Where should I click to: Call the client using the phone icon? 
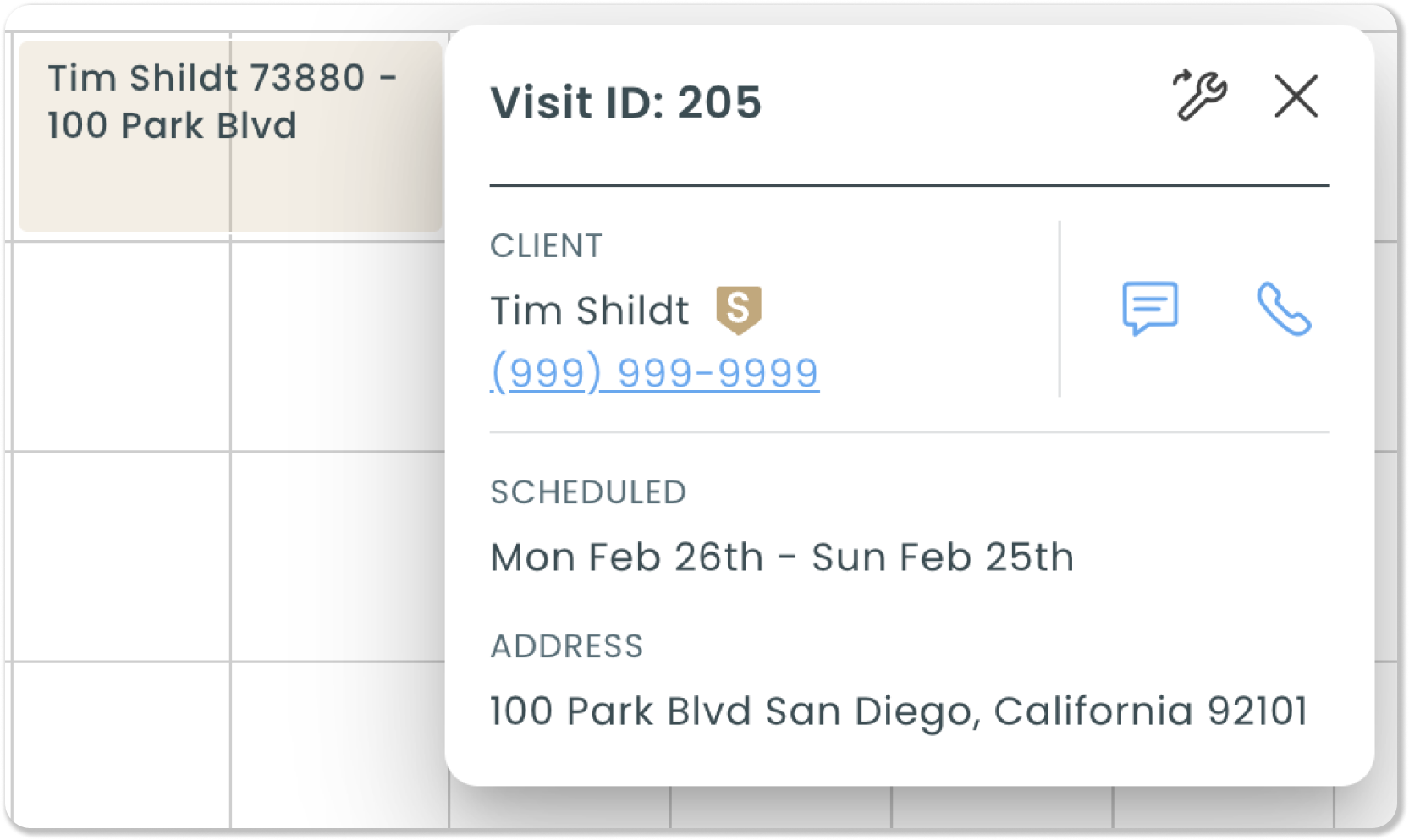pos(1283,309)
